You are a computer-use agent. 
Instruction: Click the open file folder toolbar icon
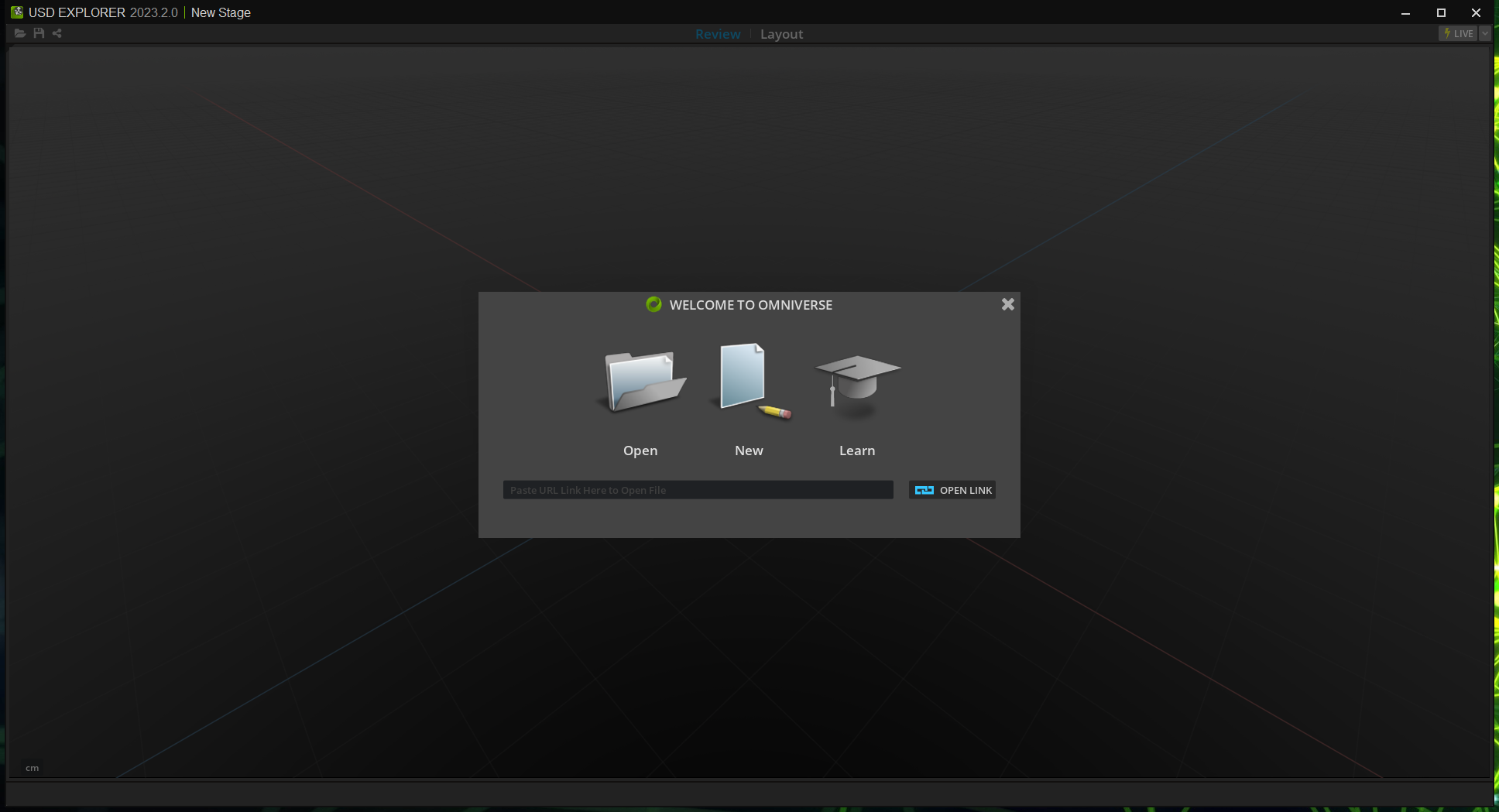[x=20, y=33]
